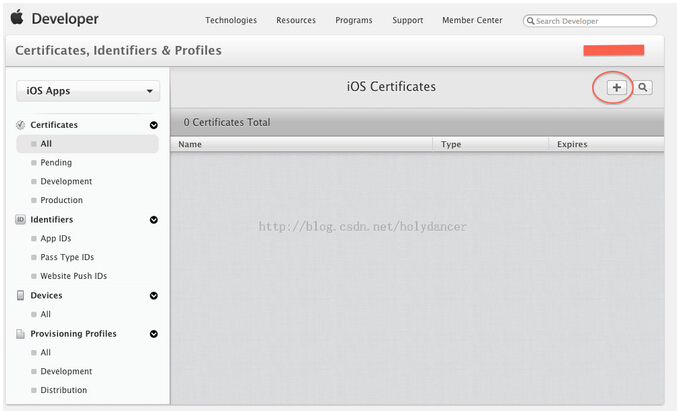Collapse the Devices section arrow
Viewport: 677px width, 411px height.
tap(154, 296)
